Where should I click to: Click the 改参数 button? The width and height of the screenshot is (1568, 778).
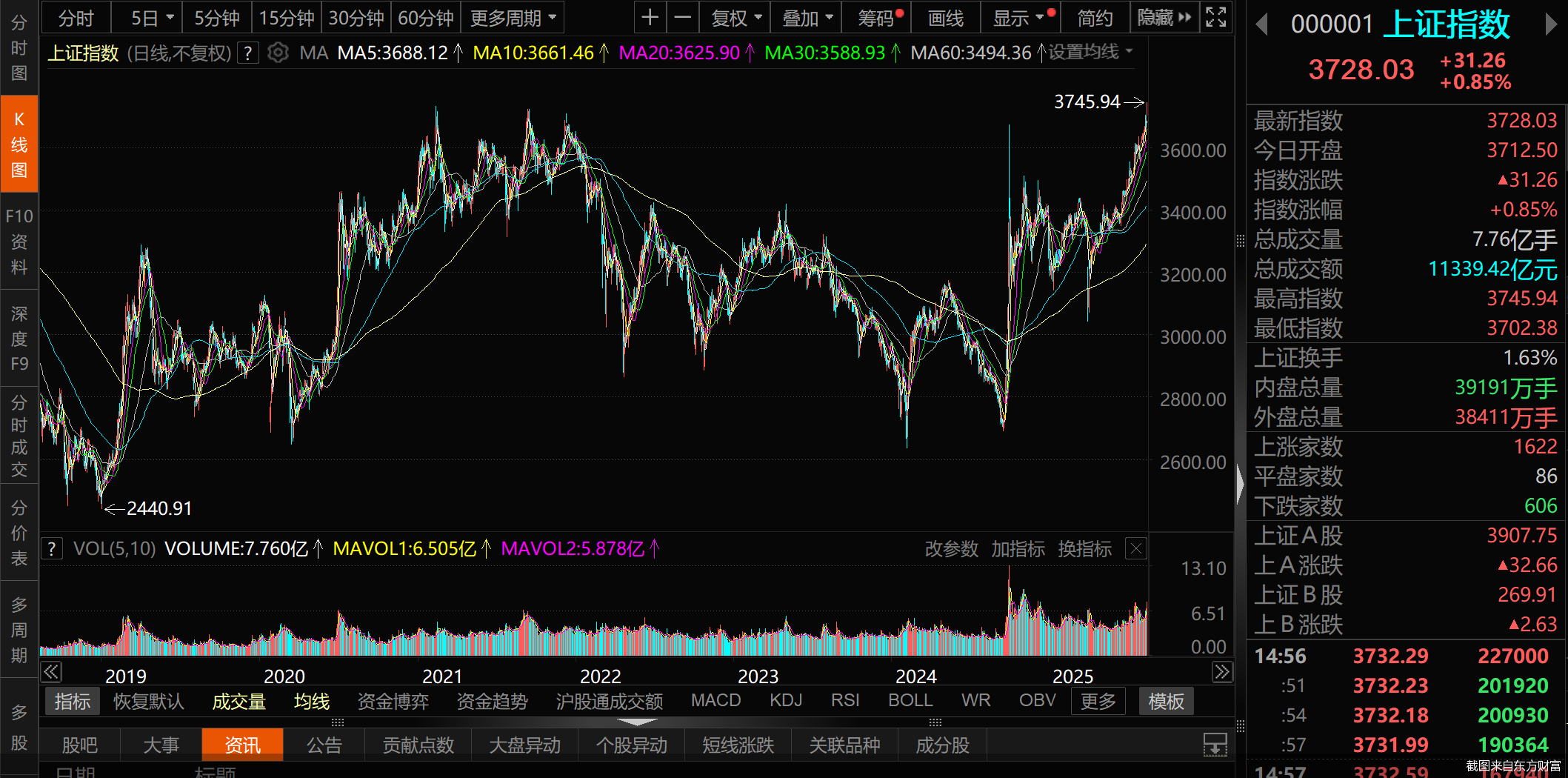(951, 549)
